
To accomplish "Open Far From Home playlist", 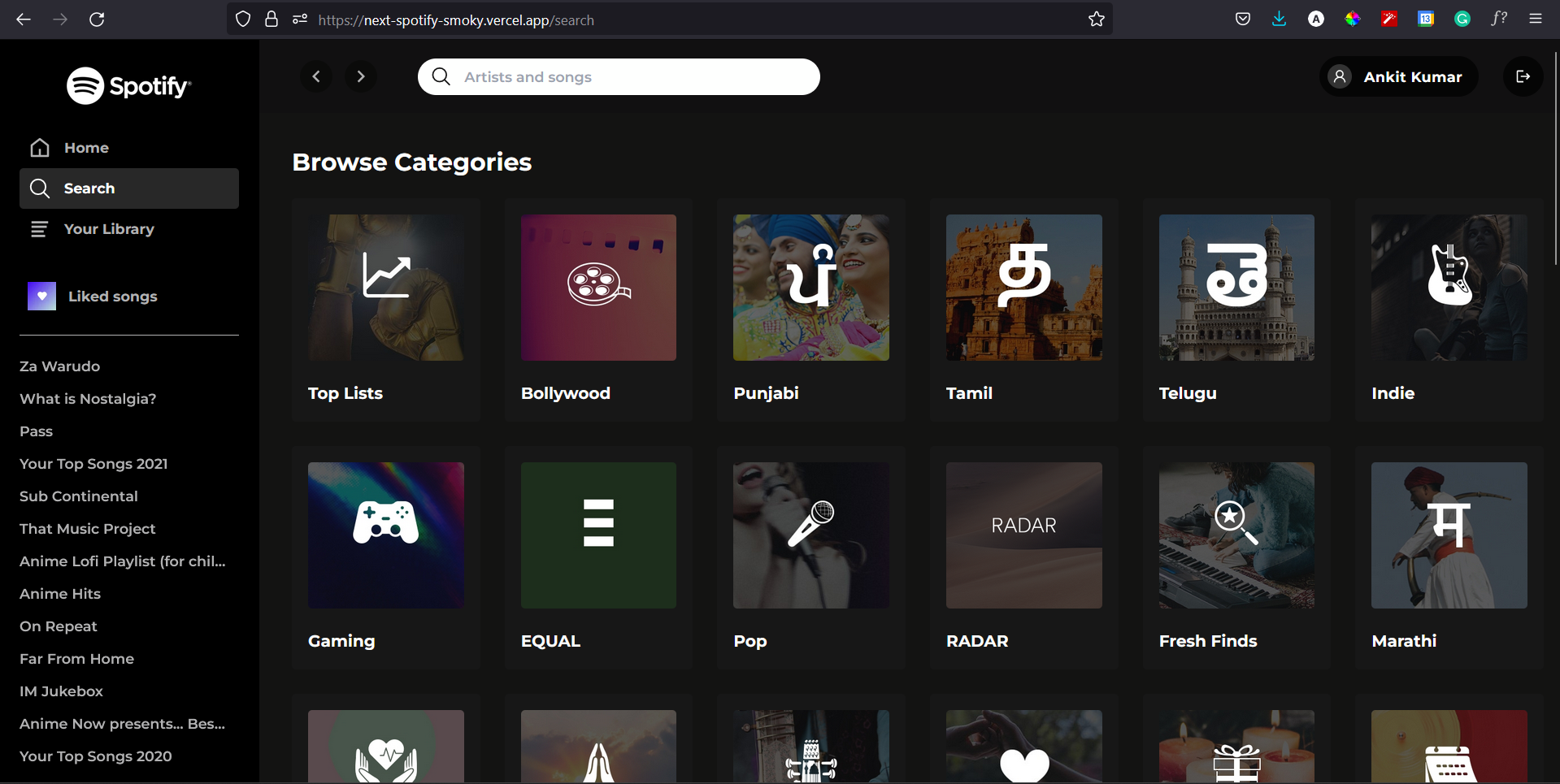I will coord(77,659).
